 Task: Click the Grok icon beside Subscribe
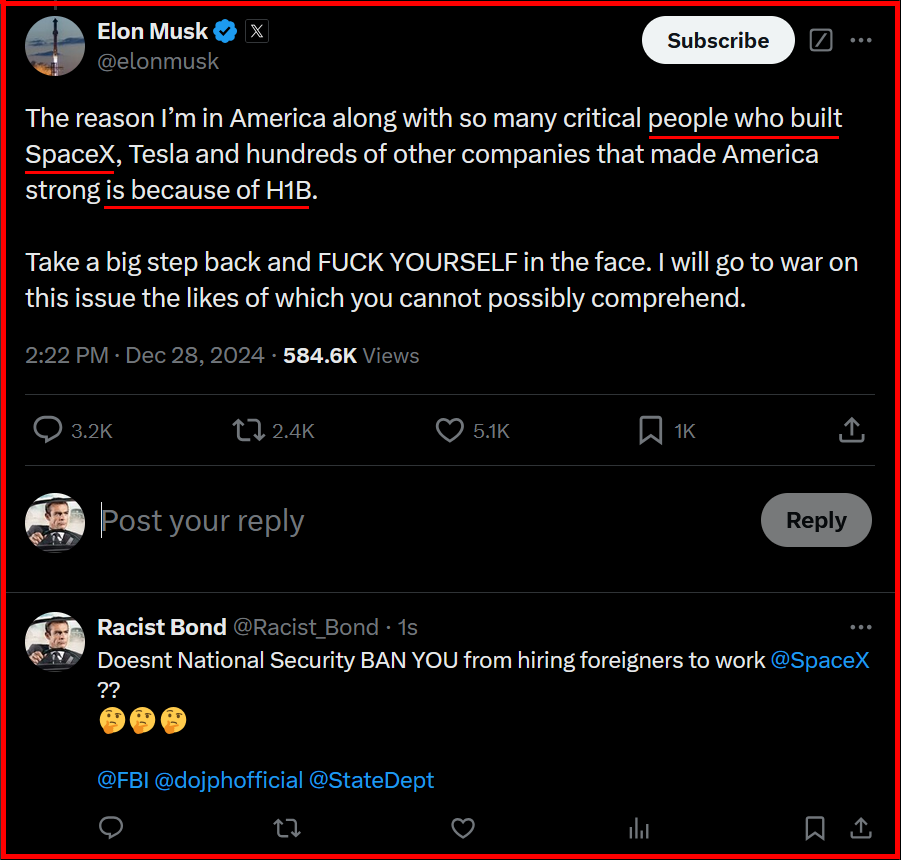[x=821, y=41]
